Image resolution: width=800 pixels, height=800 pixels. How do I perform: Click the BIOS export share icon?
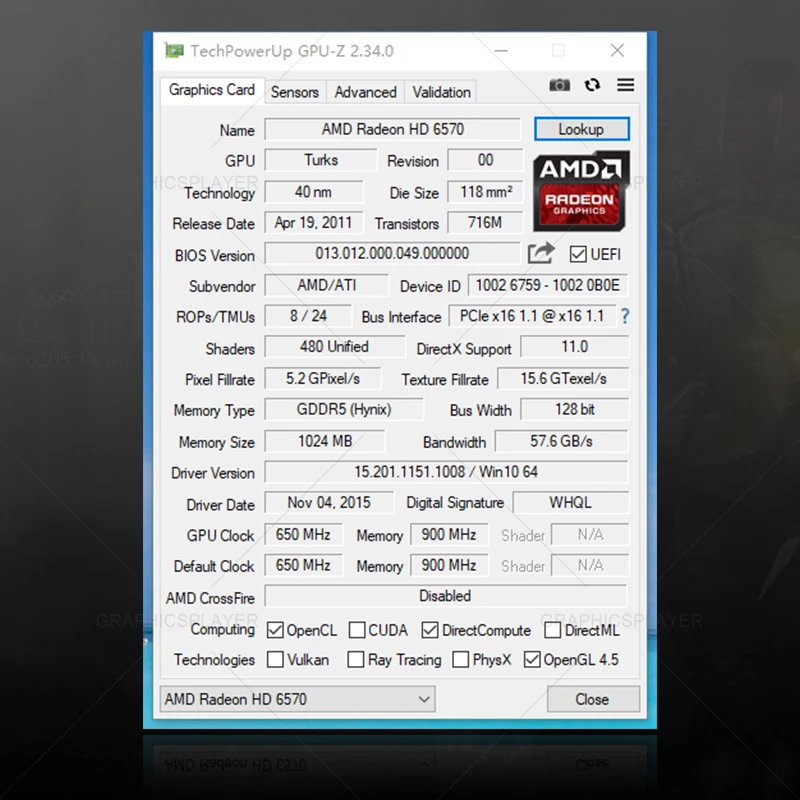pyautogui.click(x=541, y=253)
